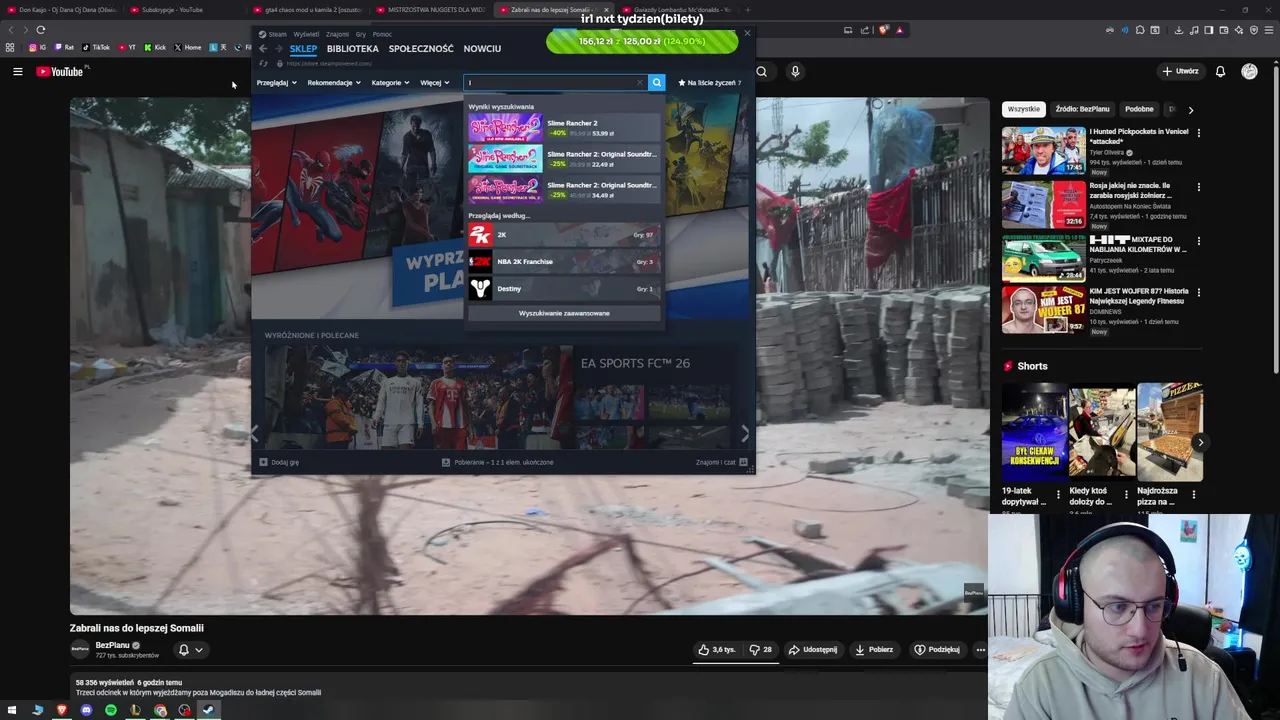Advance featured carousel with right arrow
Viewport: 1280px width, 720px height.
click(x=744, y=434)
